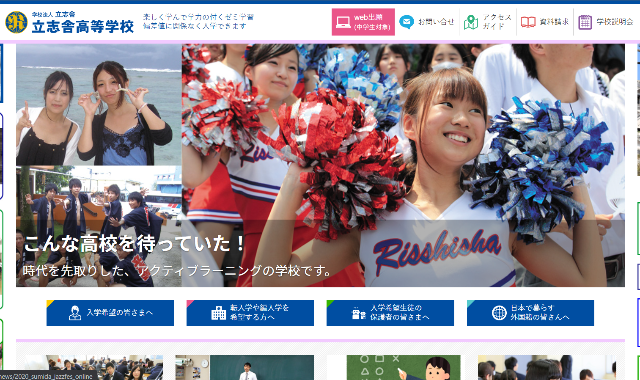
Task: Open the pink web出願 application button
Action: pos(363,22)
